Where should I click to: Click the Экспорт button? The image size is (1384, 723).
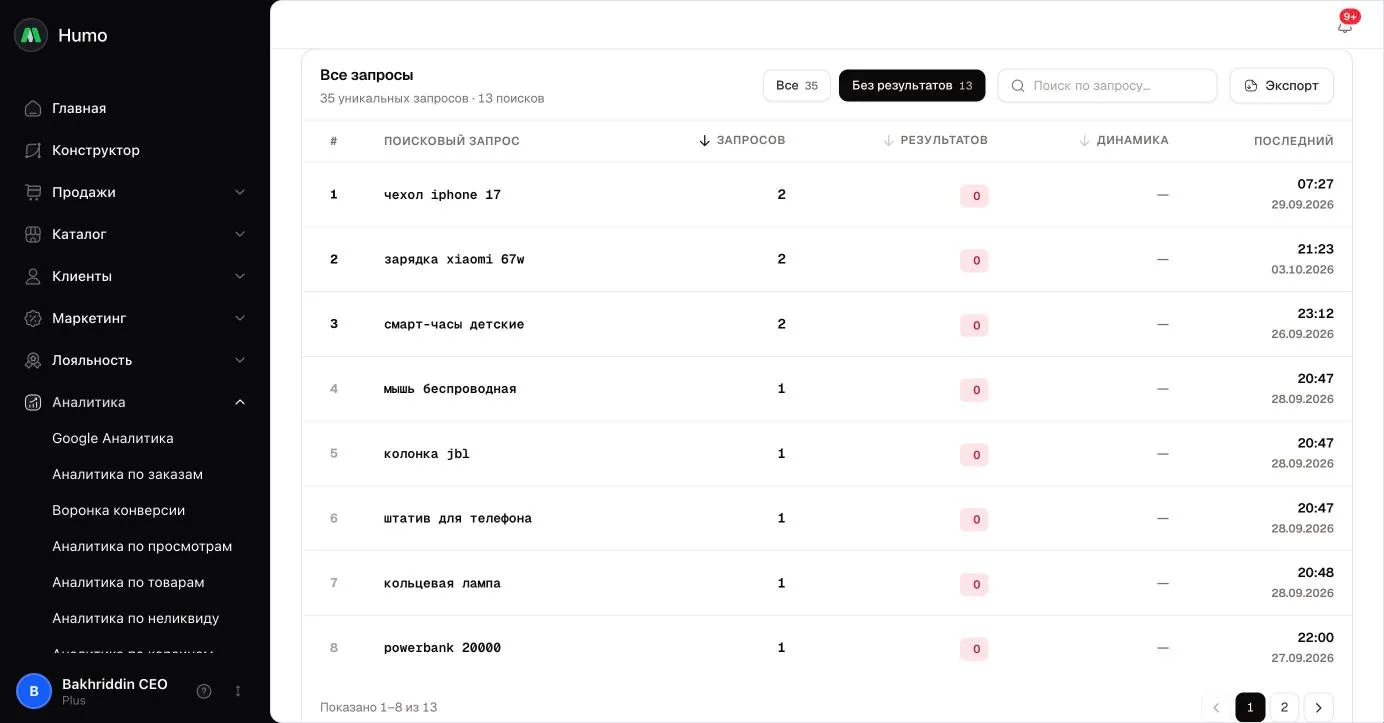tap(1281, 86)
